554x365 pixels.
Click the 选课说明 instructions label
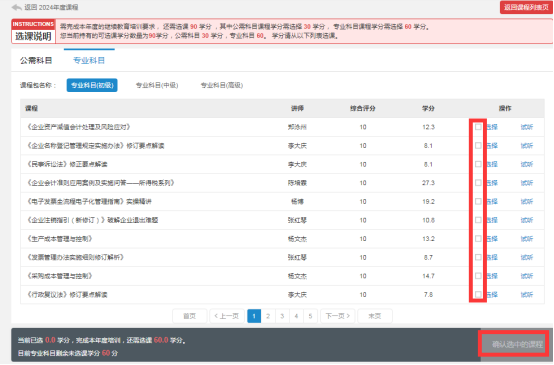pyautogui.click(x=33, y=36)
